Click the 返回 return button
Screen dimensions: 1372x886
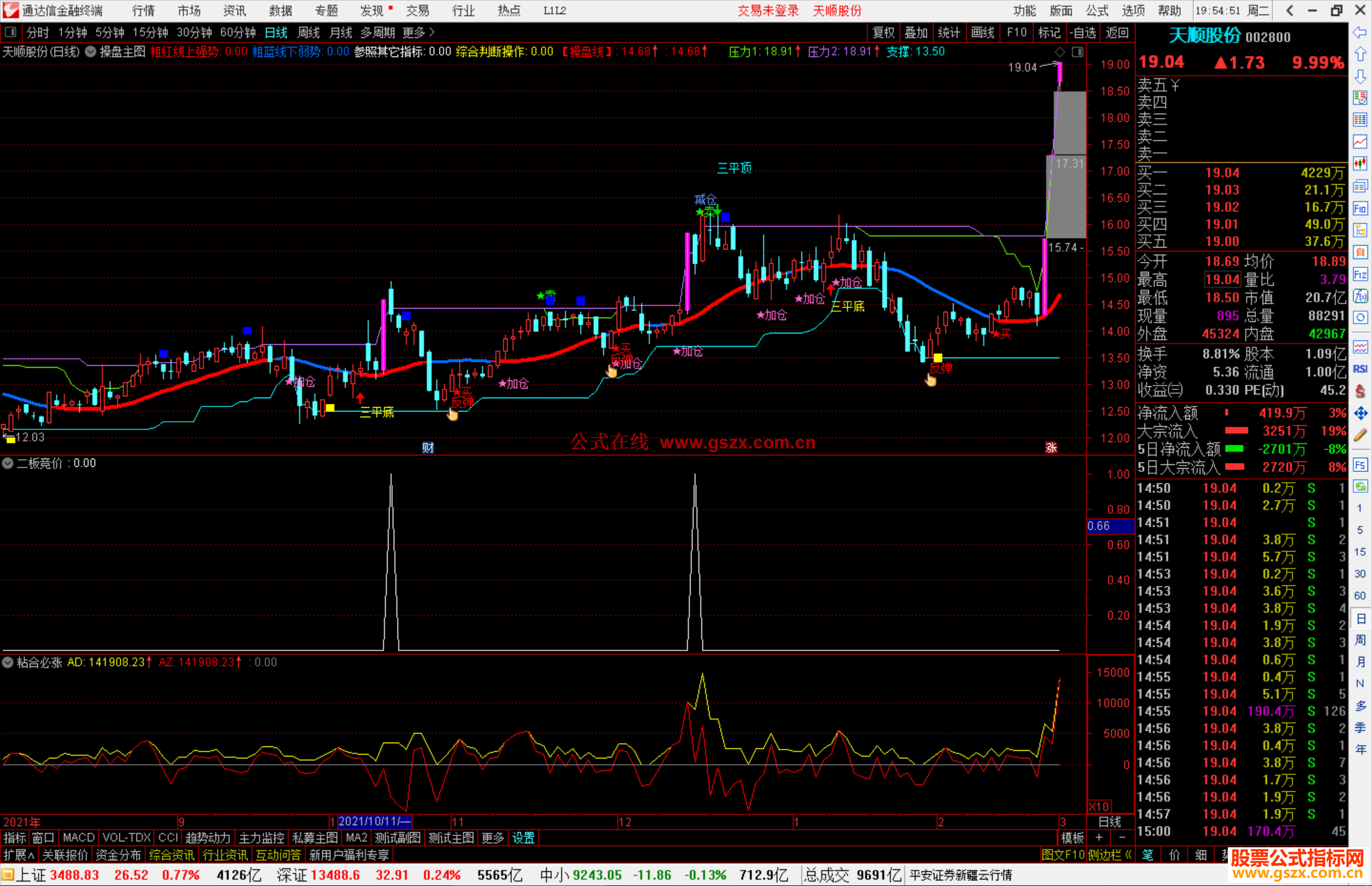[x=1117, y=32]
